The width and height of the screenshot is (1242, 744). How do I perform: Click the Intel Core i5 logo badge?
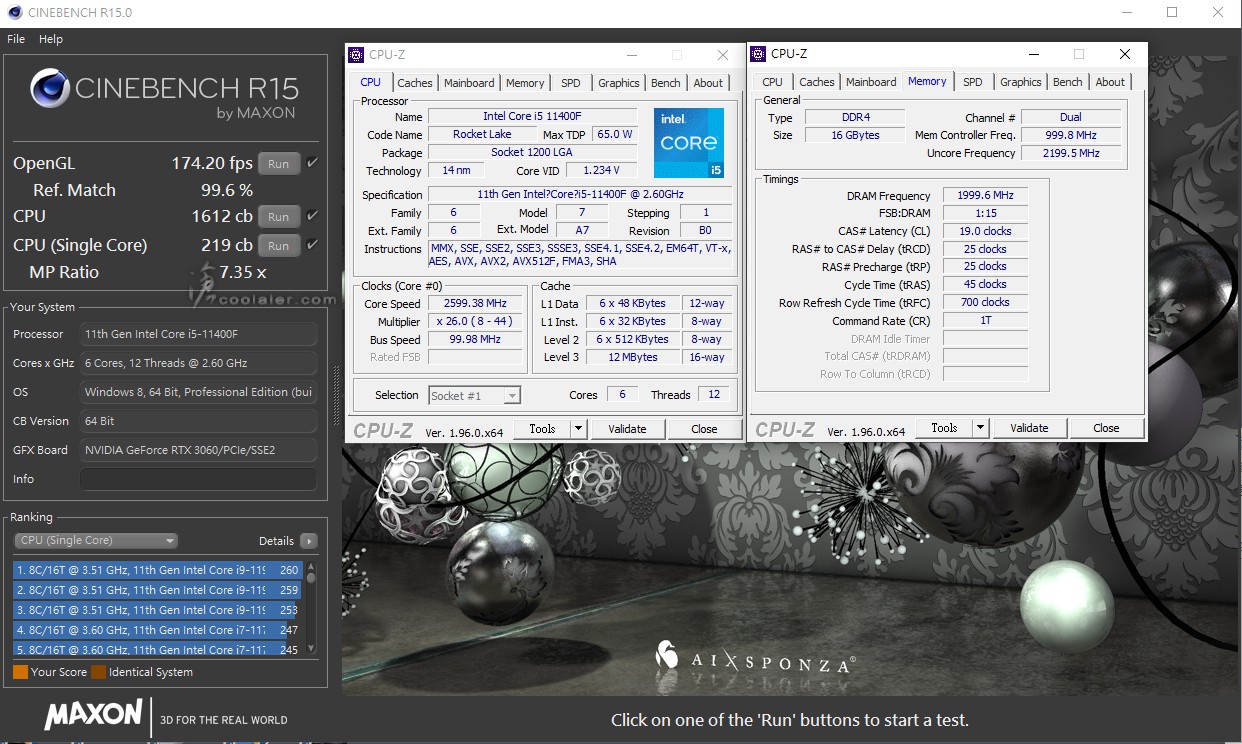pyautogui.click(x=688, y=143)
